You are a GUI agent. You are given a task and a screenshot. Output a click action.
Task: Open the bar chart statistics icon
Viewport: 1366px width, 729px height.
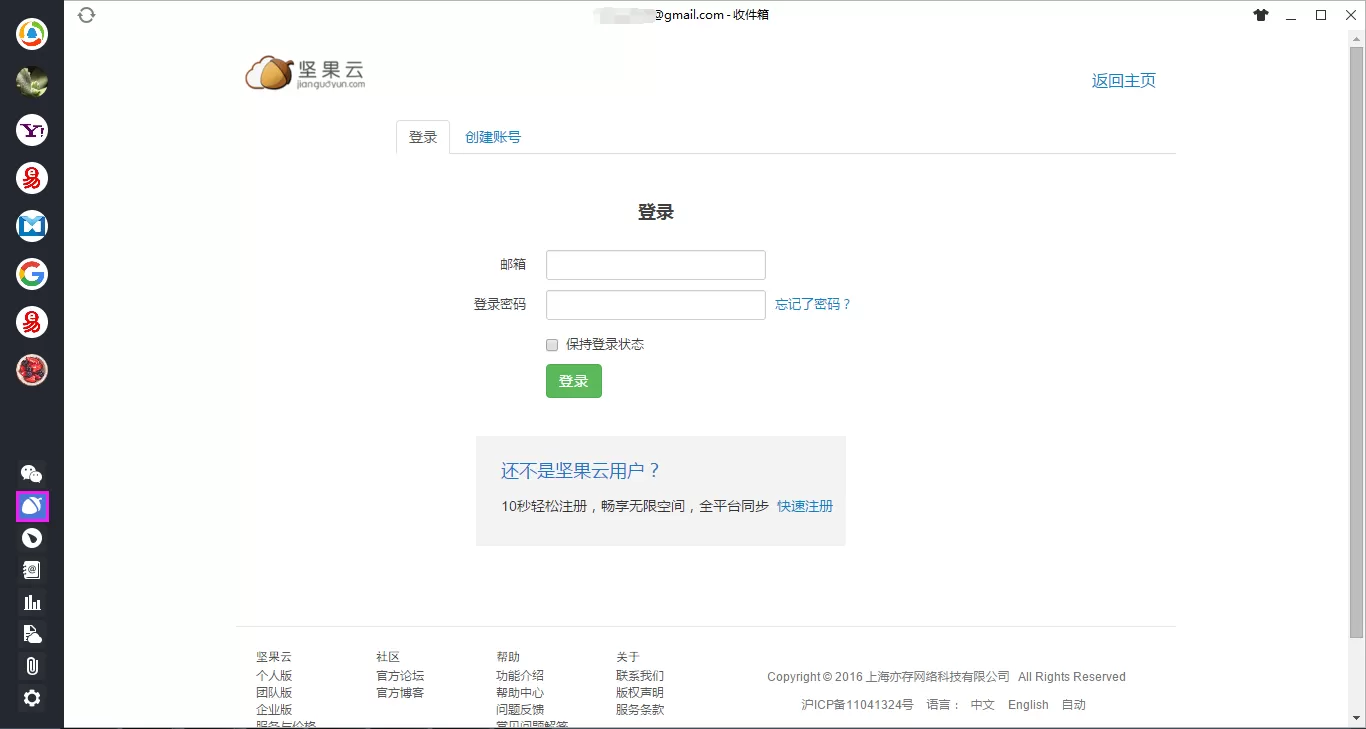click(x=32, y=602)
